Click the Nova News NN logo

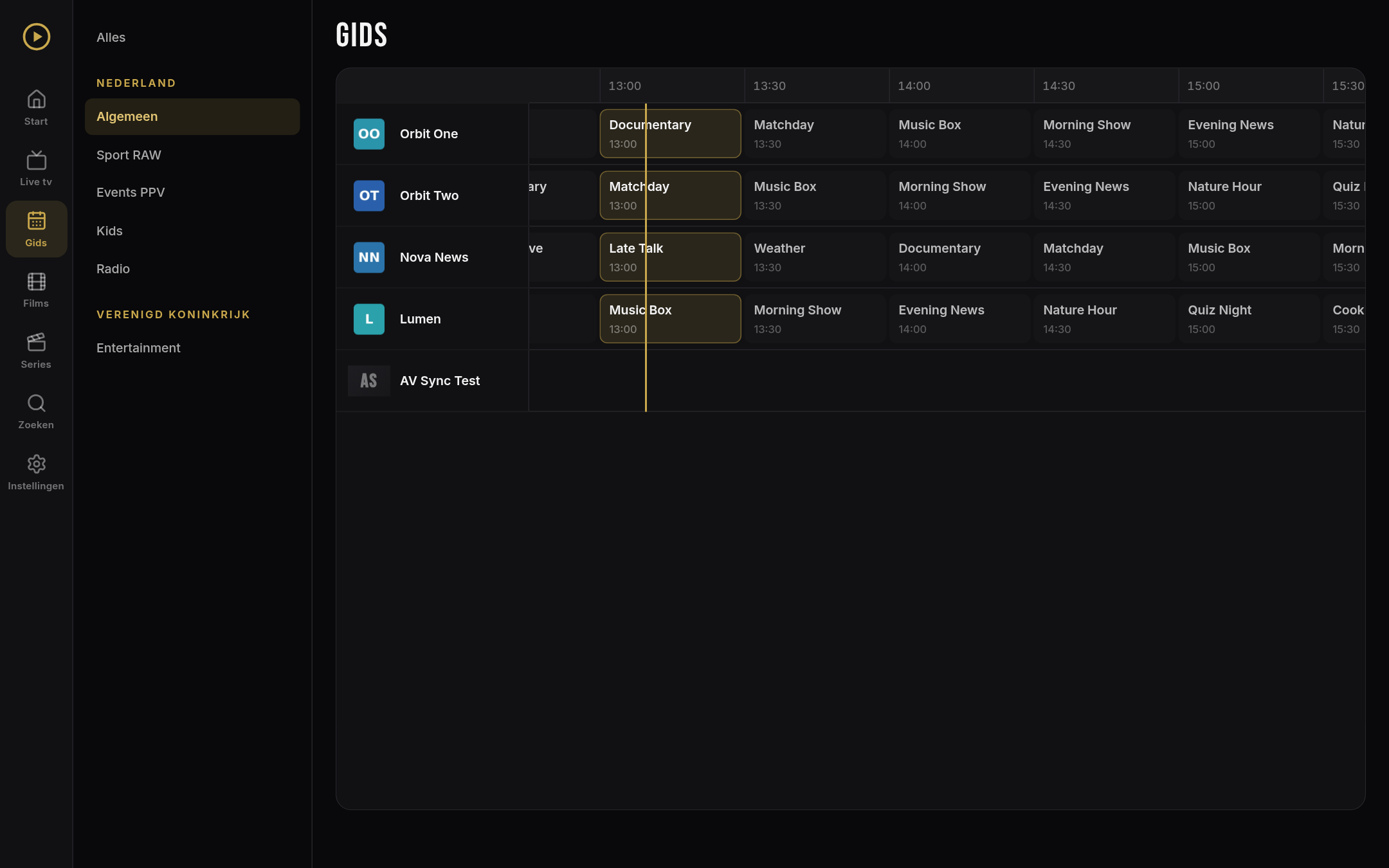[369, 257]
